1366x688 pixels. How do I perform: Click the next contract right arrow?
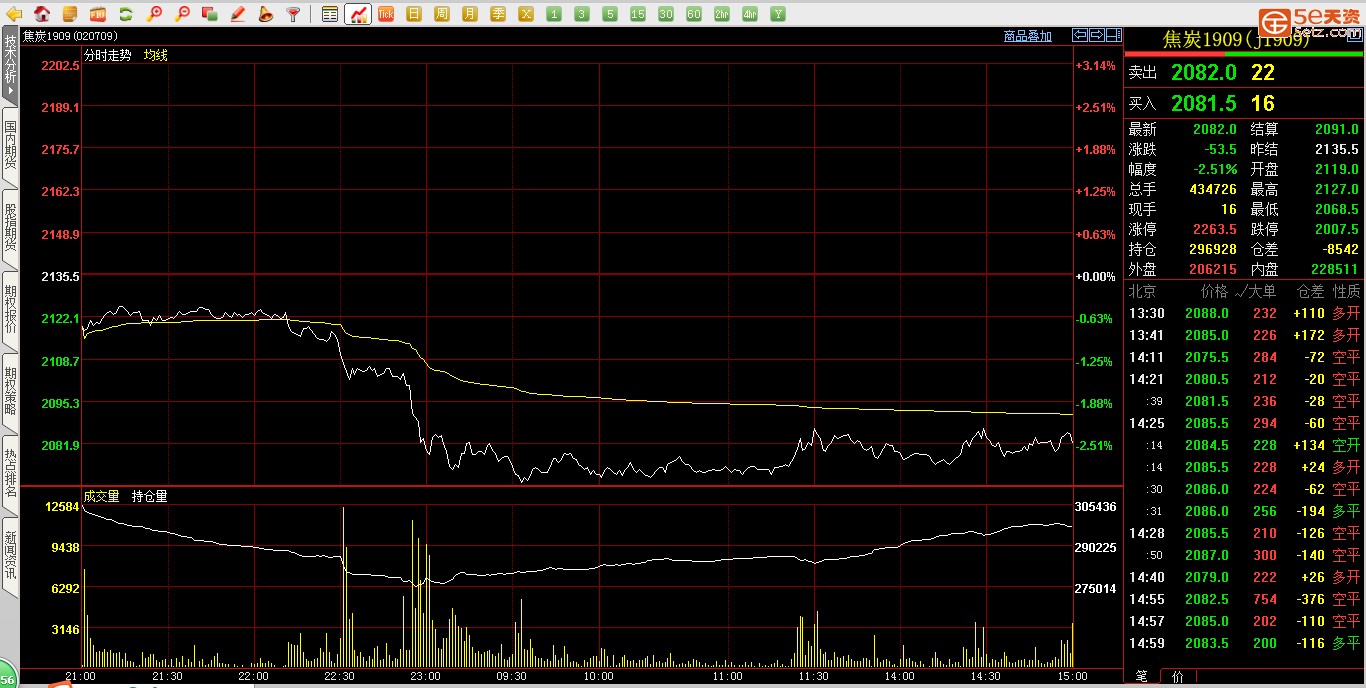pos(1097,35)
